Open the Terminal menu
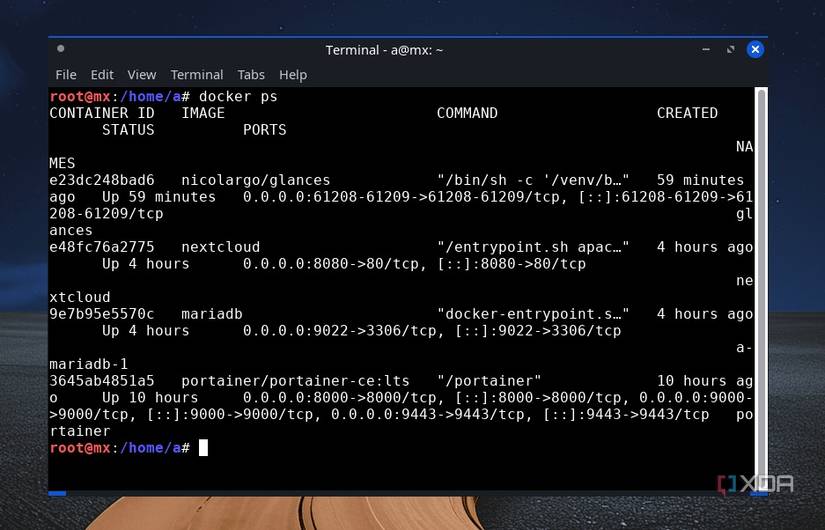The image size is (825, 530). 197,75
